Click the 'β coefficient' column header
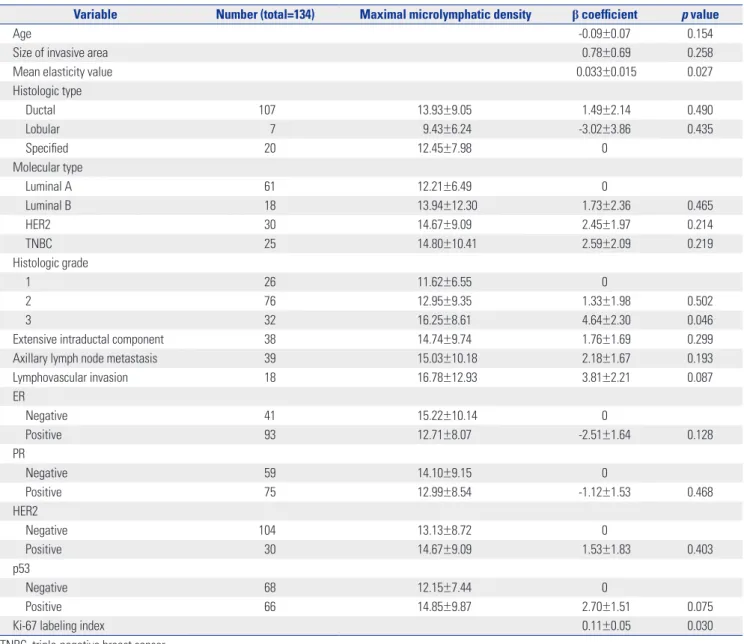Screen dimensions: 744x644 pyautogui.click(x=605, y=14)
